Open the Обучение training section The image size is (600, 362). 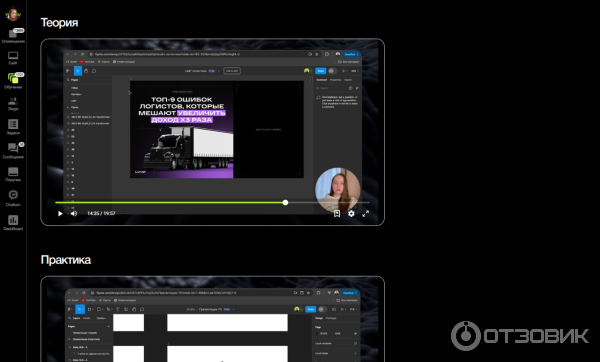(13, 80)
